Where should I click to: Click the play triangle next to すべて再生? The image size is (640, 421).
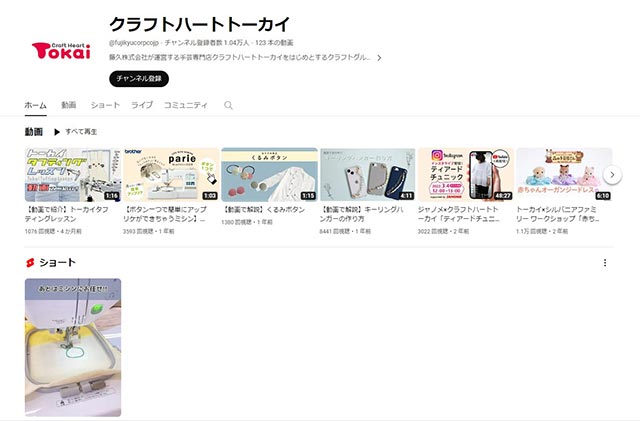57,132
